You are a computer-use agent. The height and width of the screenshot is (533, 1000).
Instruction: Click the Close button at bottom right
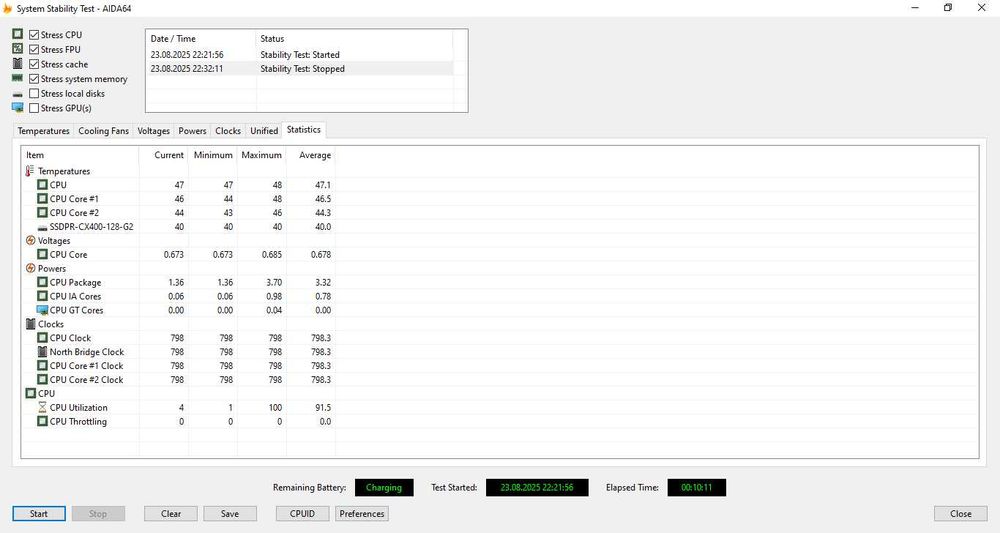click(x=960, y=514)
